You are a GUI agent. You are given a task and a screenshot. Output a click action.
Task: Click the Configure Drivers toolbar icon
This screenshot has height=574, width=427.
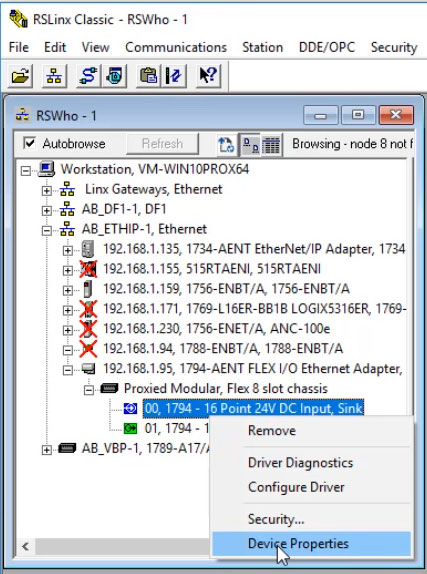(88, 76)
